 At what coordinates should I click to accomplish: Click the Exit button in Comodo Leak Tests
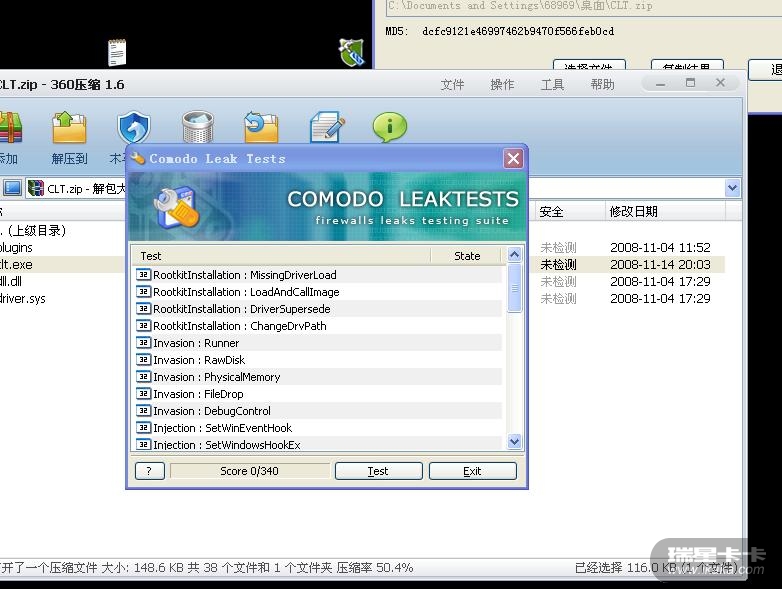473,471
